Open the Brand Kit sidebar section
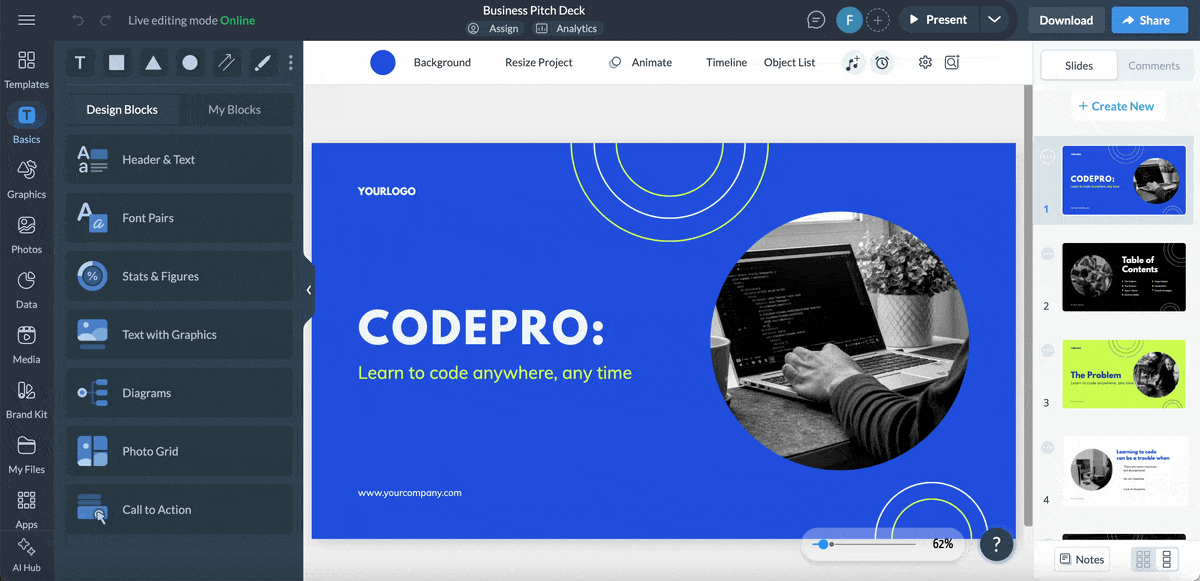 click(x=27, y=399)
